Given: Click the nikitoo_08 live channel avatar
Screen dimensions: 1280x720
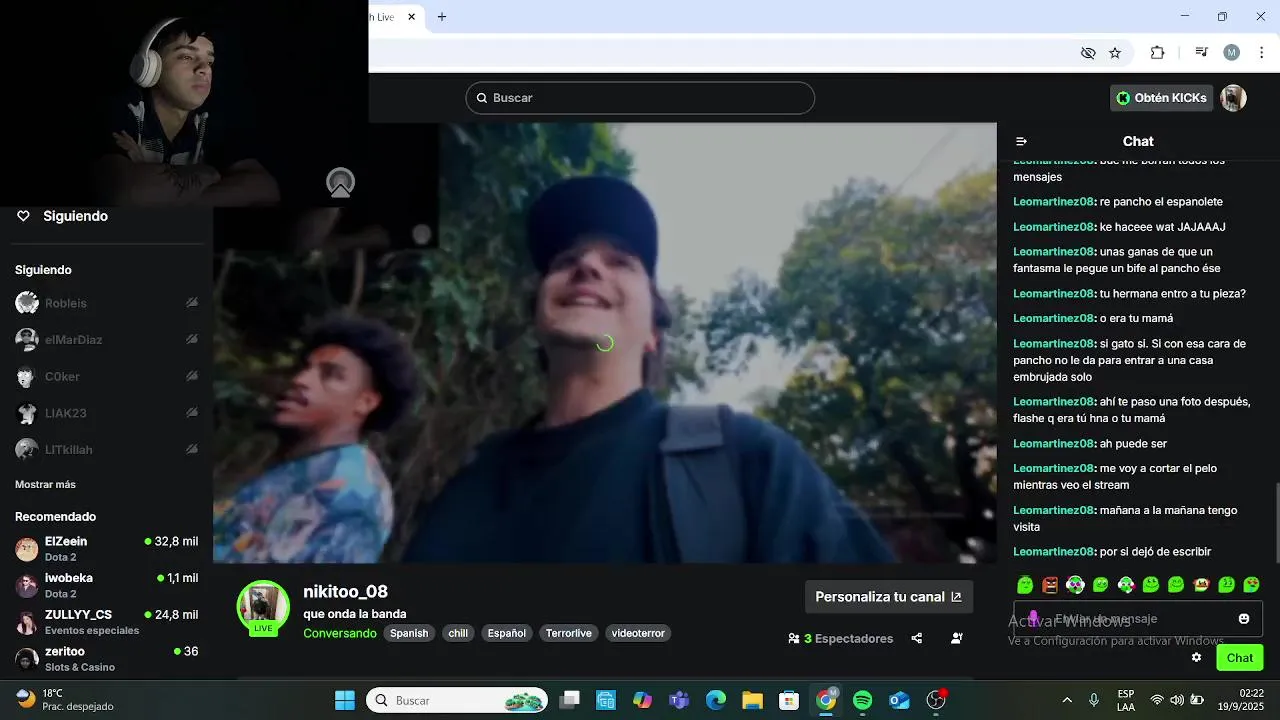Looking at the screenshot, I should (x=263, y=607).
